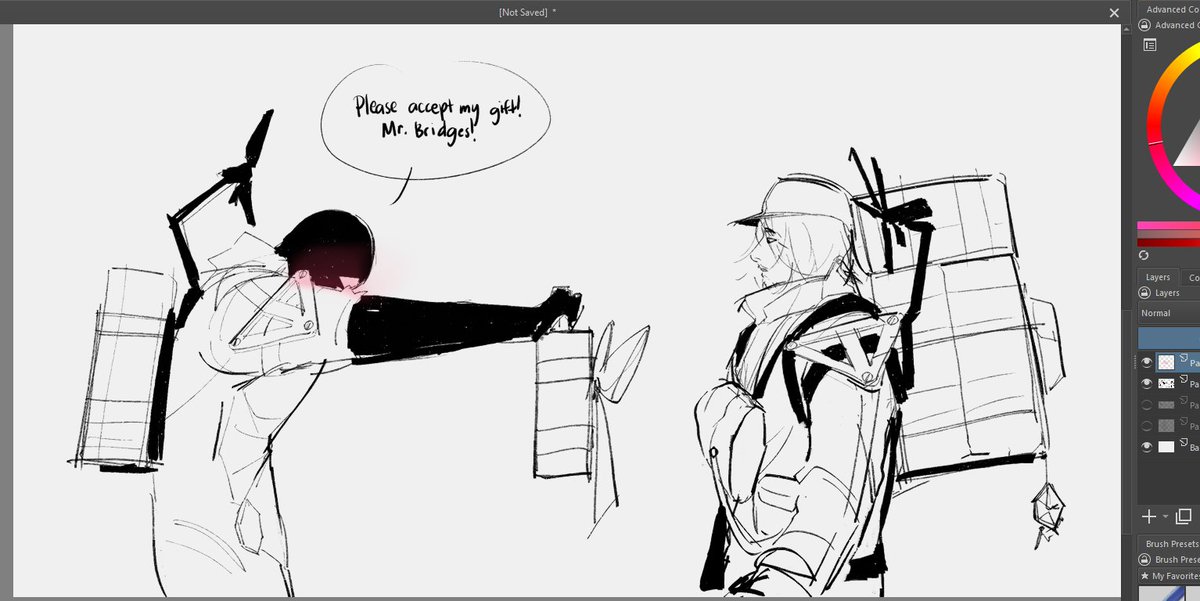Select the top layer thumbnail
The image size is (1200, 601).
tap(1166, 362)
